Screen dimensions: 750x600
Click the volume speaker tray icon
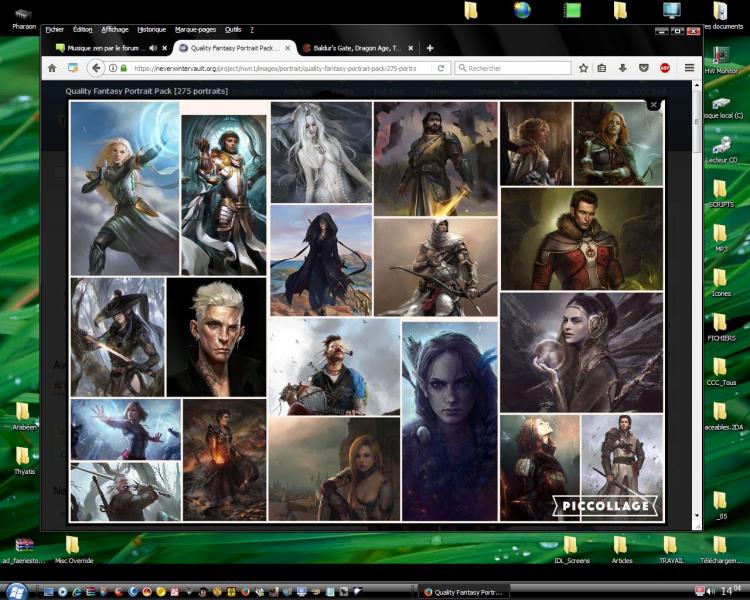(x=711, y=591)
